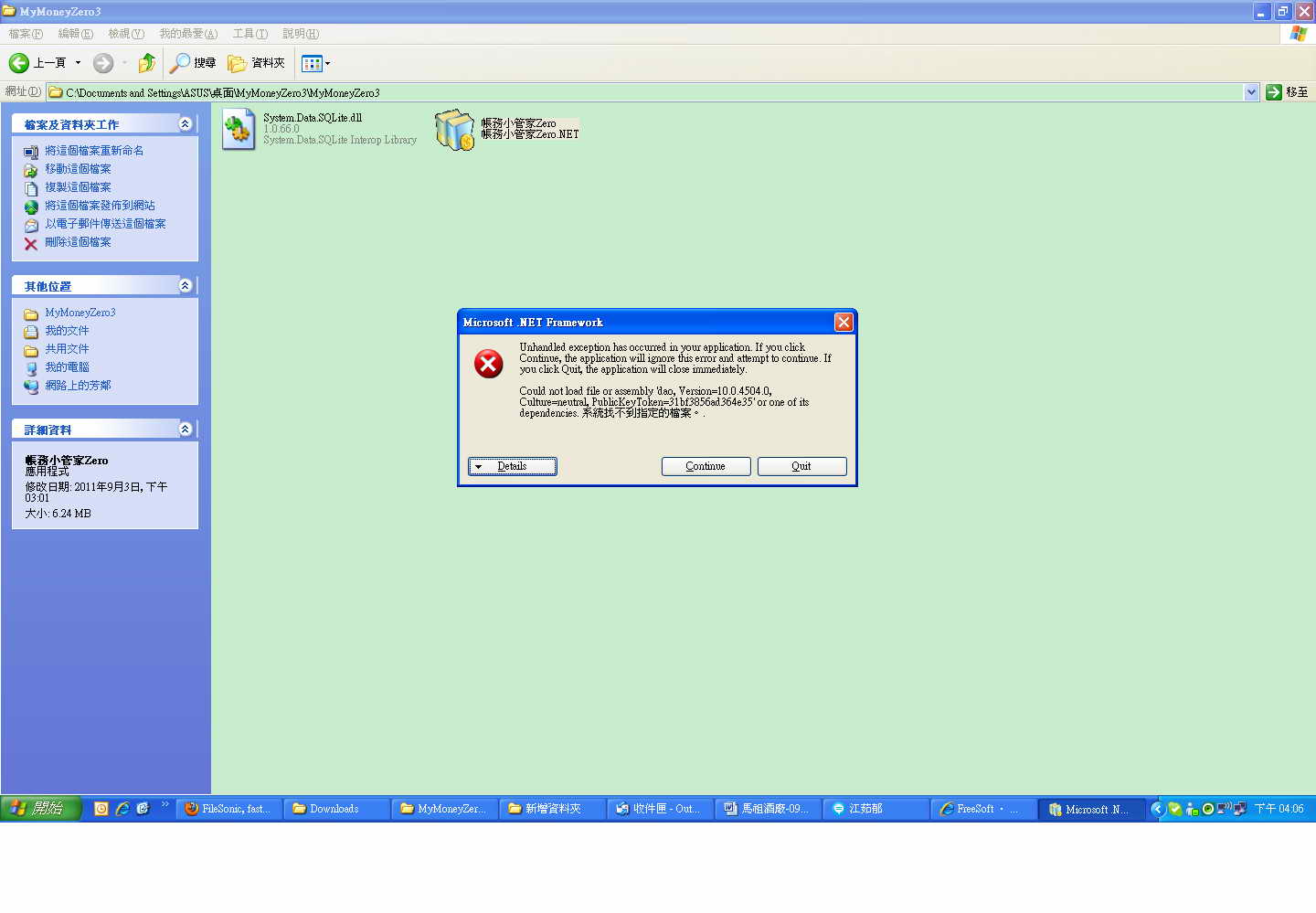
Task: Click the first quick launch icon
Action: click(101, 809)
